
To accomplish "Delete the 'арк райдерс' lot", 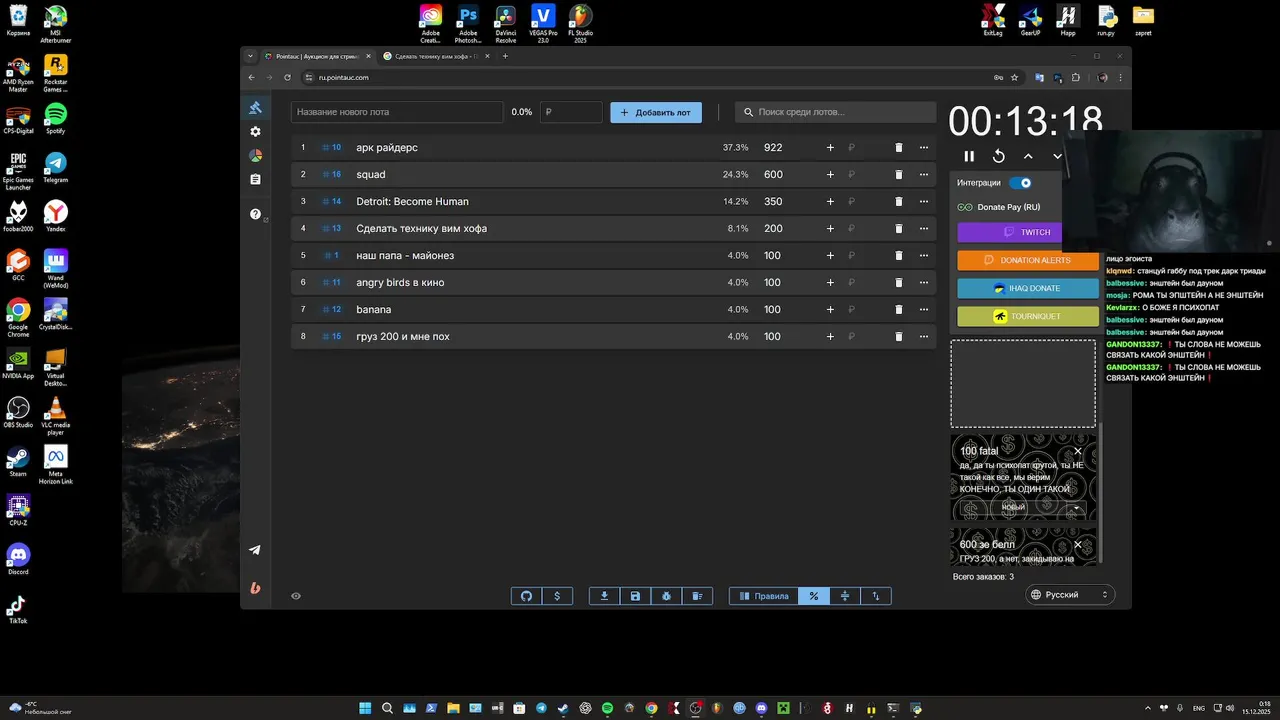I will pyautogui.click(x=898, y=147).
